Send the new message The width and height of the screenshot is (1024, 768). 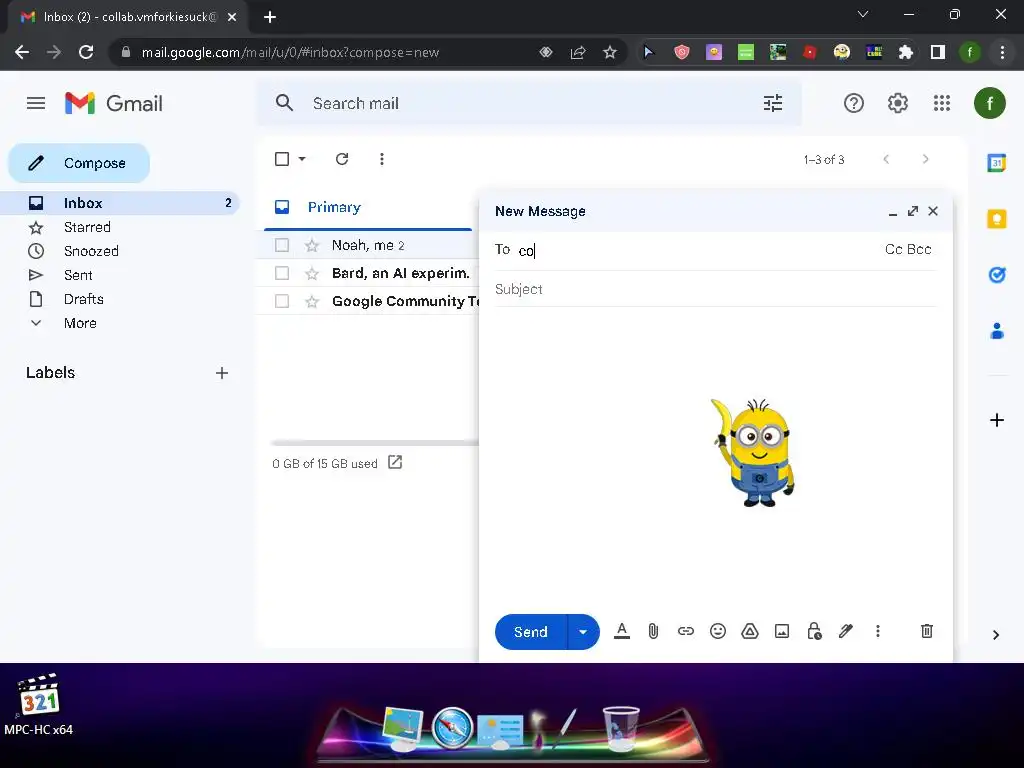[531, 632]
